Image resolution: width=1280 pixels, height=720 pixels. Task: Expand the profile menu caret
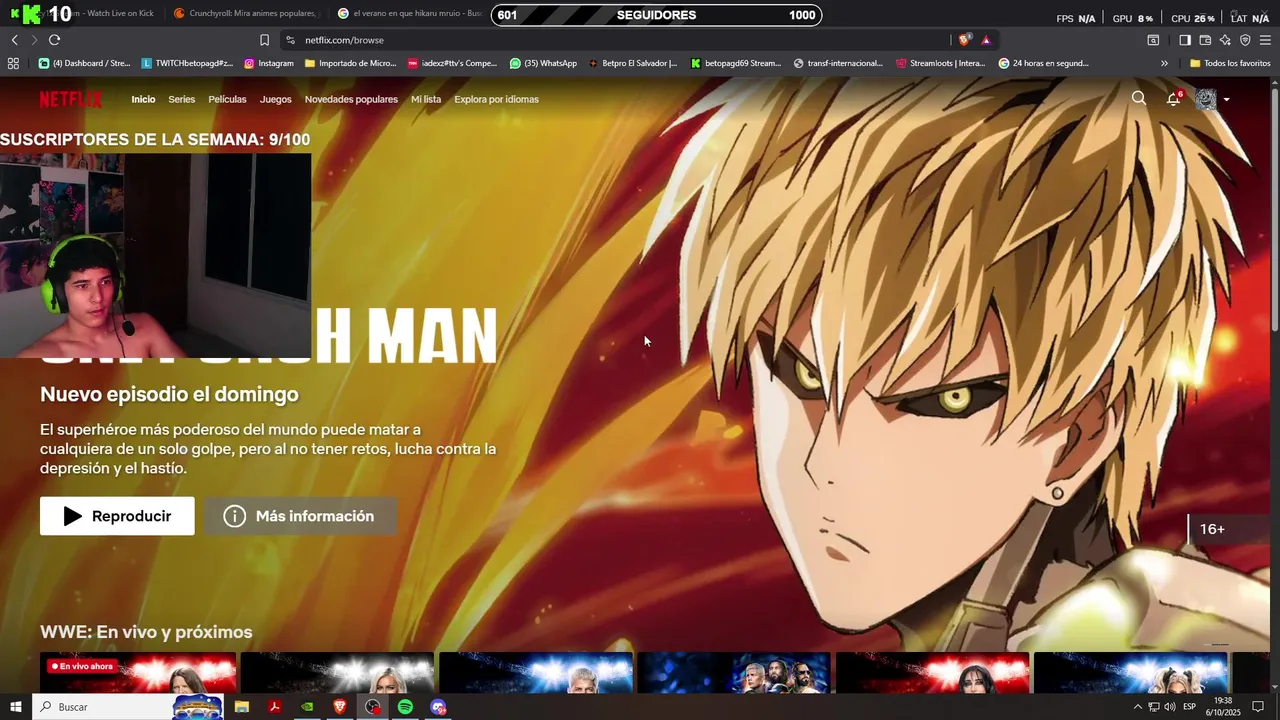pyautogui.click(x=1227, y=99)
